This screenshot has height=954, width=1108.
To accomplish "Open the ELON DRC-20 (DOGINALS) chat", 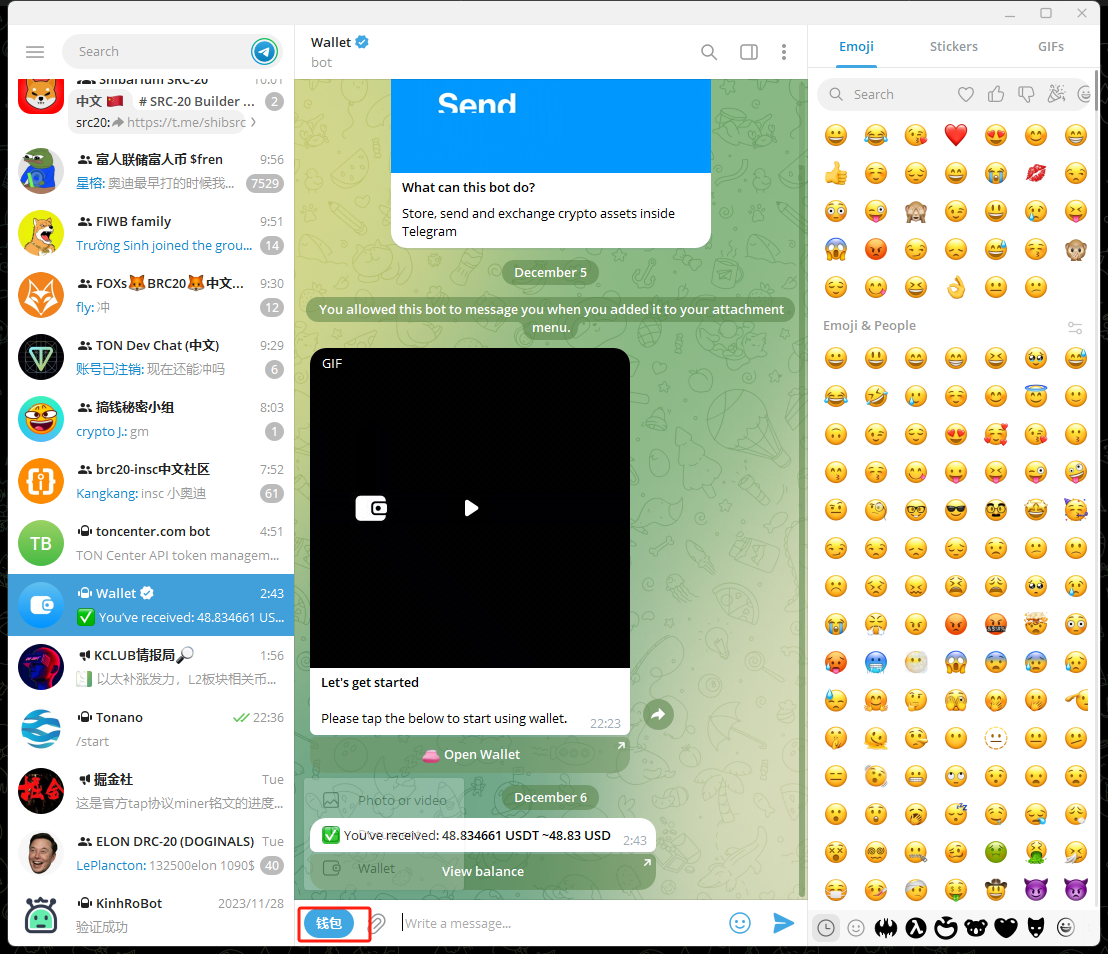I will pos(151,854).
